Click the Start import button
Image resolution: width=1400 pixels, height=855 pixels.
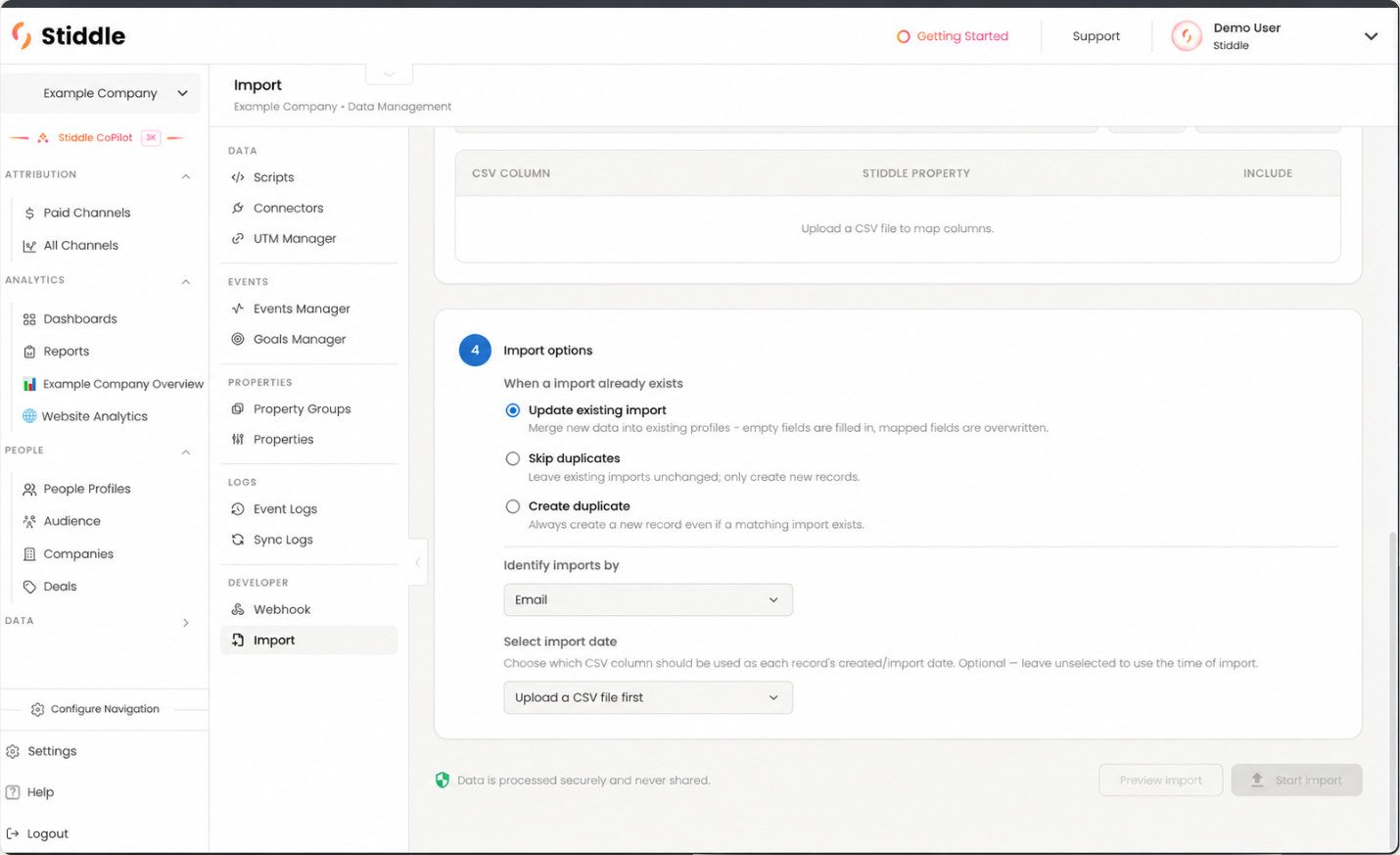coord(1296,781)
